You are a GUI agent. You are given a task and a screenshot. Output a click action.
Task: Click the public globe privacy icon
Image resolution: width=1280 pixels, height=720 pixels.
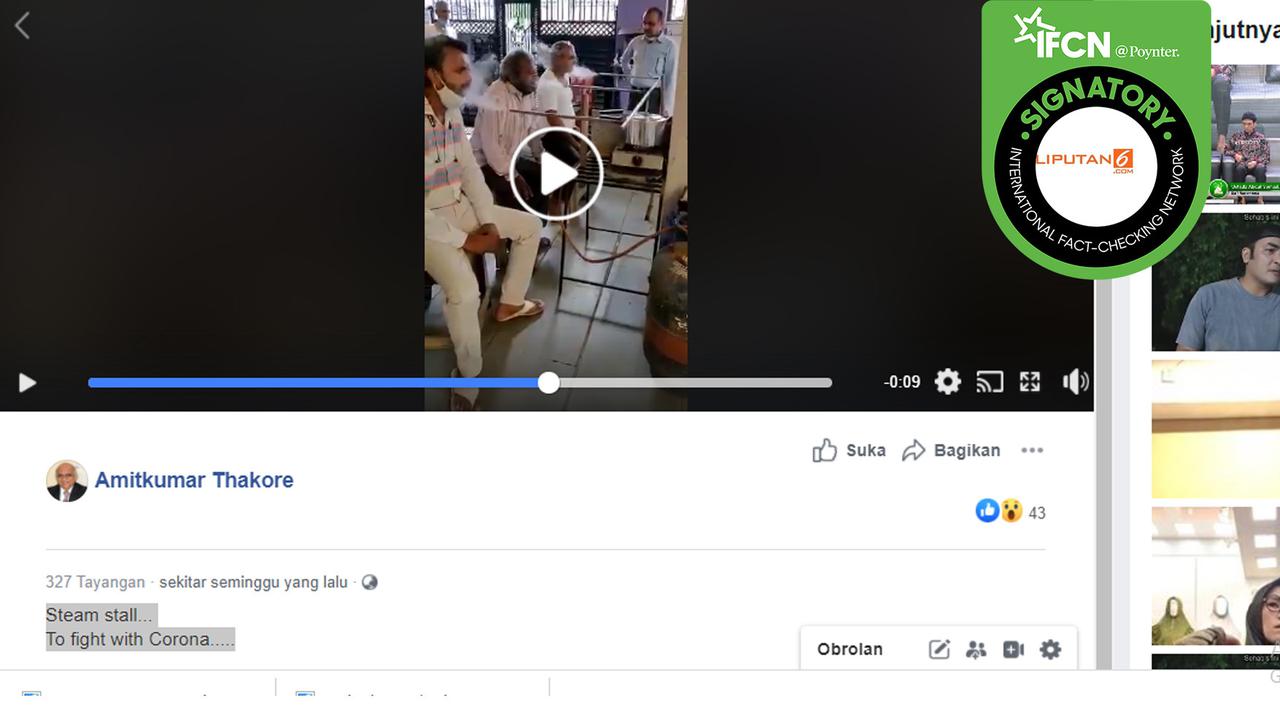click(370, 582)
